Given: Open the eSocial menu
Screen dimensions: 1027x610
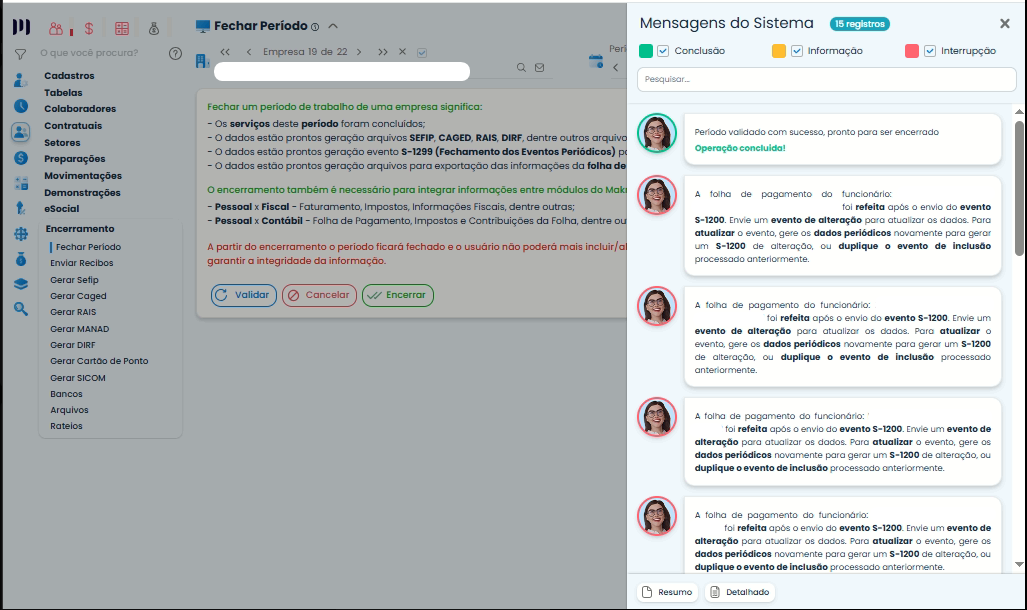Looking at the screenshot, I should point(62,209).
